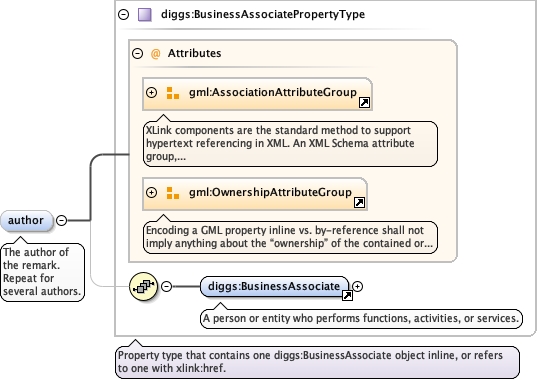
Task: Follow the diggs:BusinessAssociate reference arrow
Action: [347, 296]
